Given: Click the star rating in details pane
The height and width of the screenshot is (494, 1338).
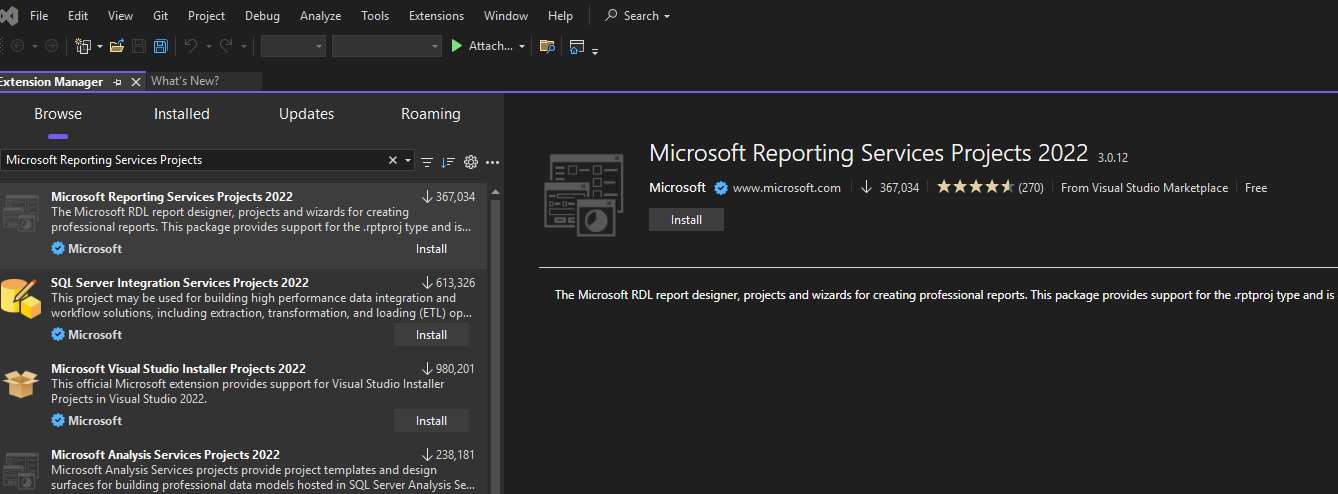Looking at the screenshot, I should coord(975,187).
